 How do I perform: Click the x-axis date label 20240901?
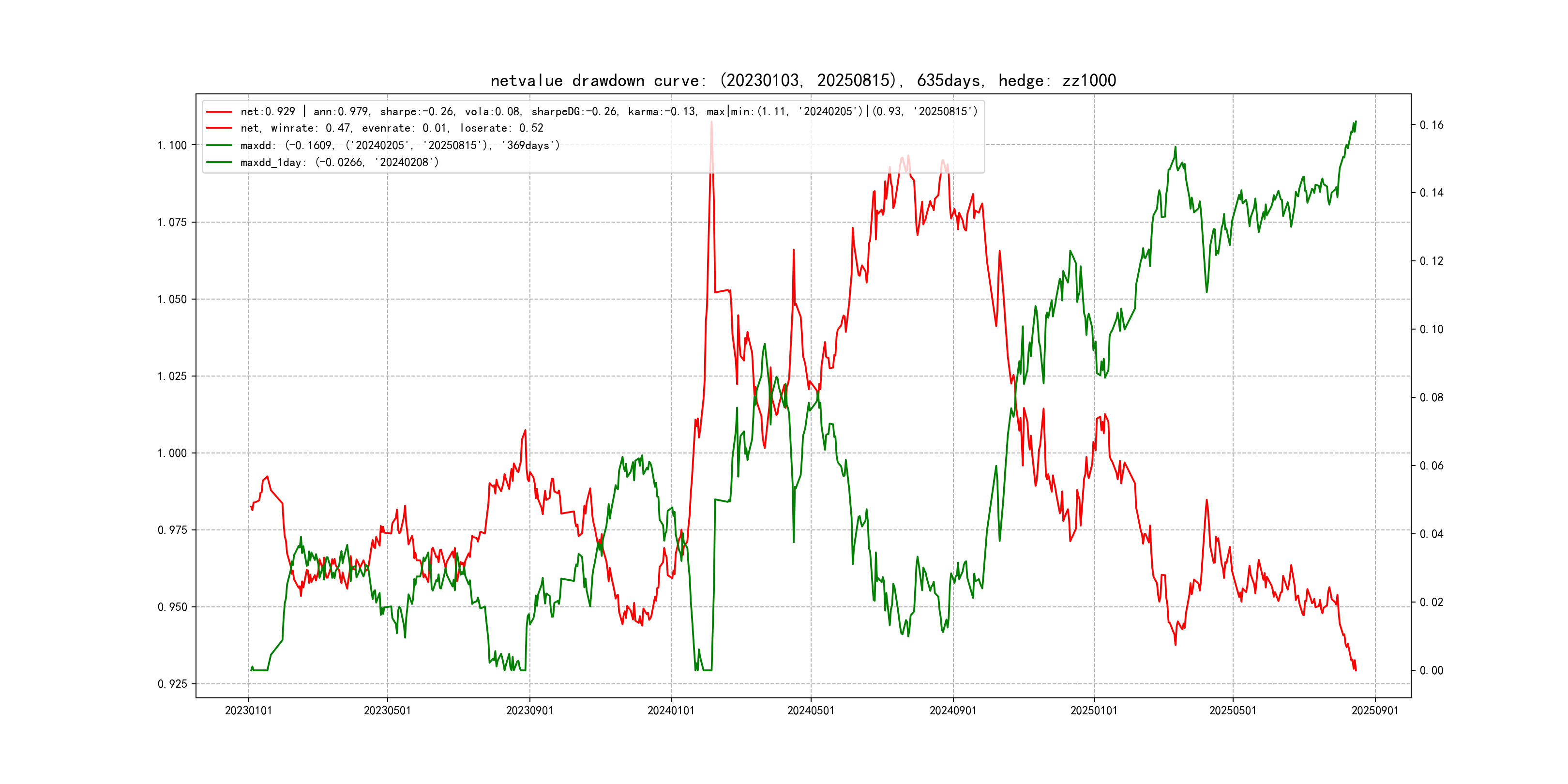[x=952, y=710]
